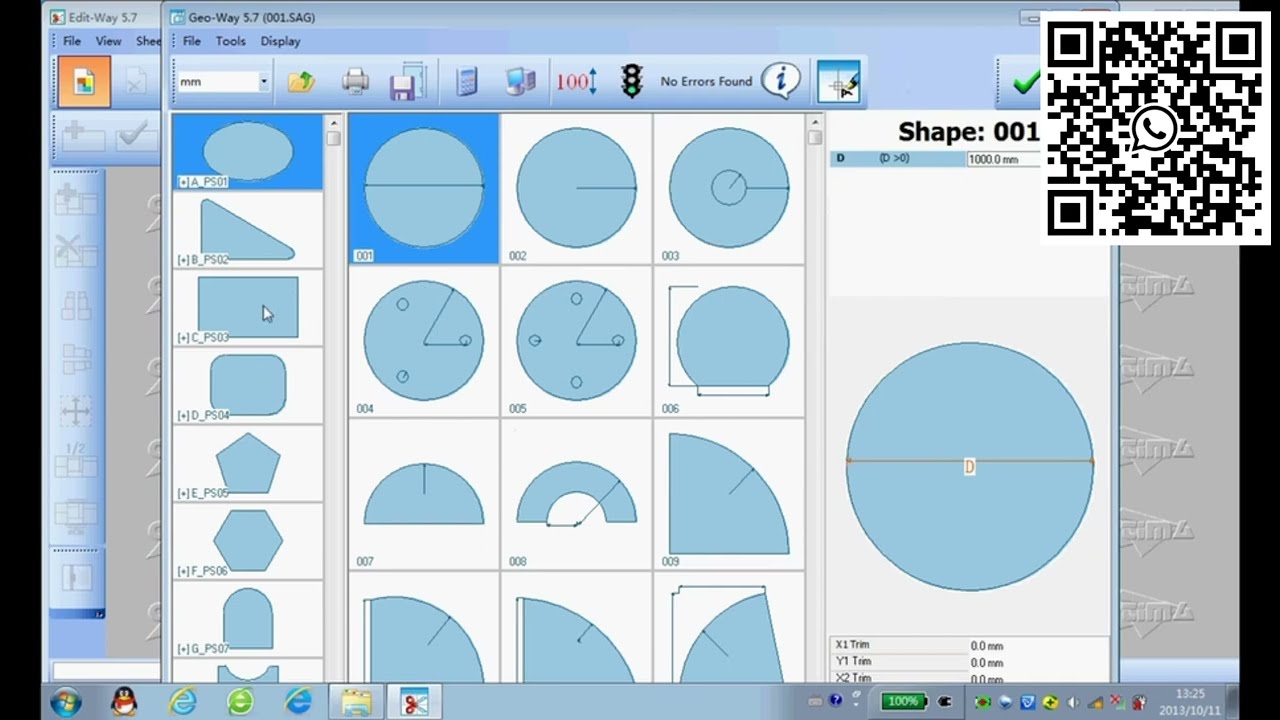This screenshot has height=720, width=1280.
Task: Click the battery 100% tray indicator
Action: click(903, 702)
